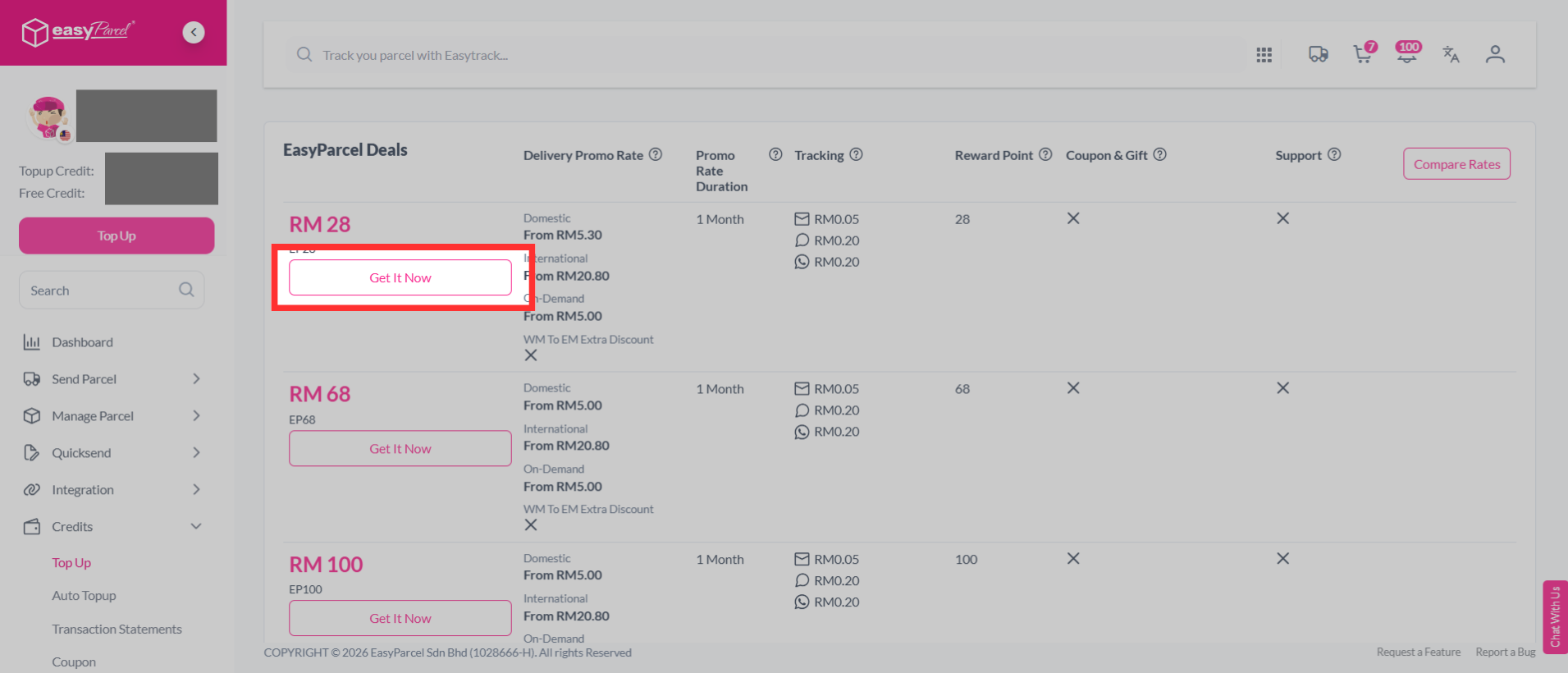Viewport: 1568px width, 673px height.
Task: Open the Chat With Us tab
Action: click(1555, 617)
